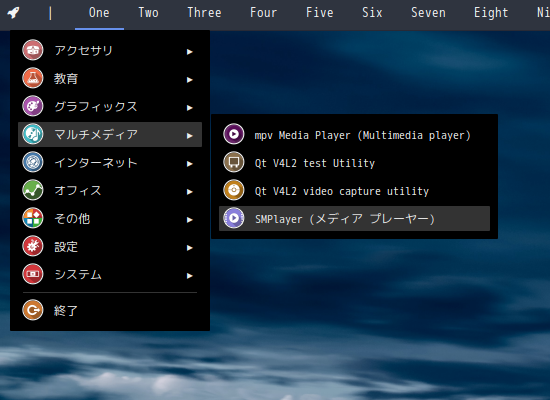Click the 終了 power icon

pyautogui.click(x=33, y=310)
